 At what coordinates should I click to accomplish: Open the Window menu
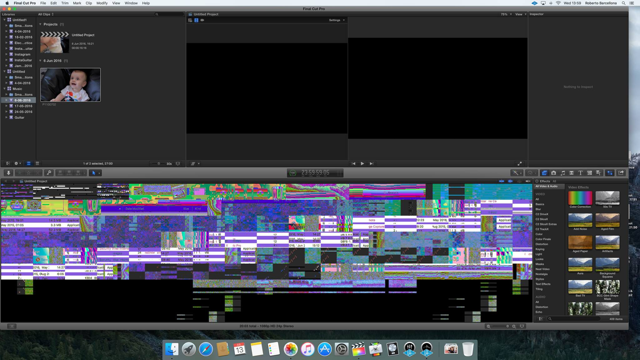pyautogui.click(x=131, y=3)
